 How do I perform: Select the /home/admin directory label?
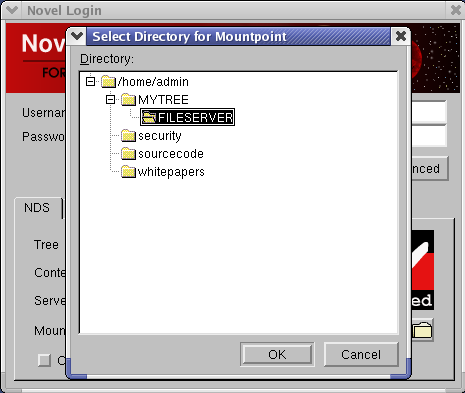[153, 82]
